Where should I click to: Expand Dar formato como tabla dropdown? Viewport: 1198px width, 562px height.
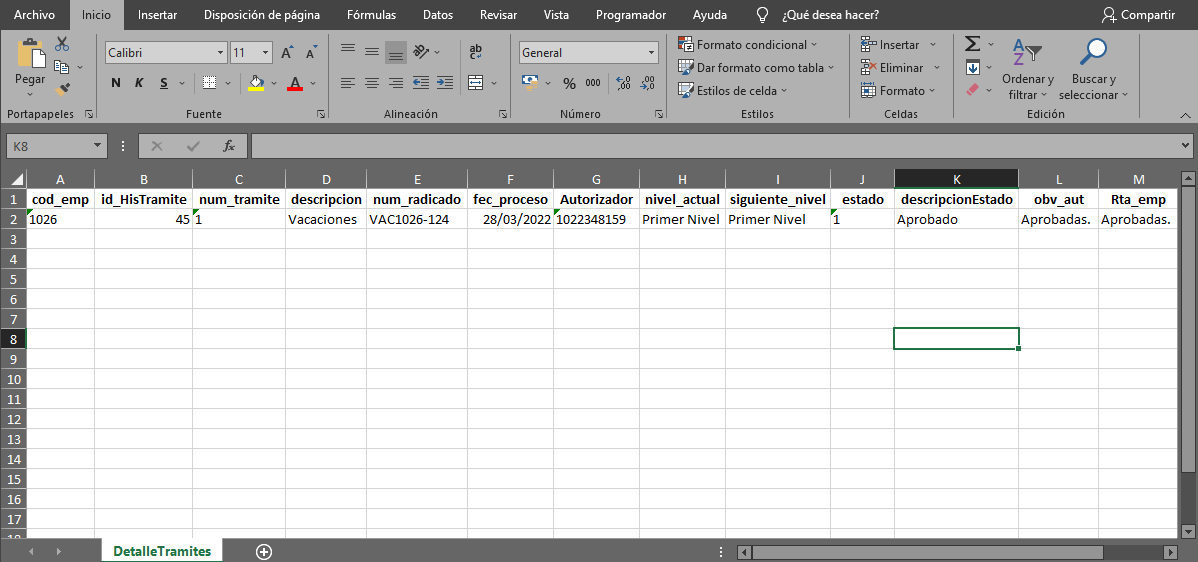click(831, 68)
